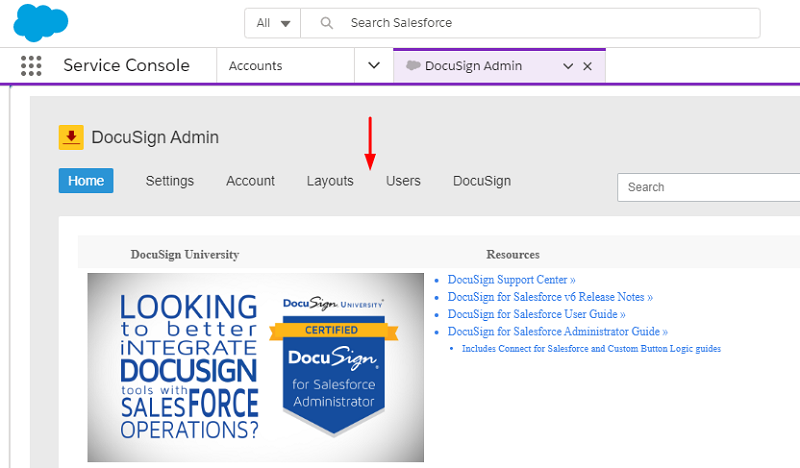Open the Users tab

pyautogui.click(x=403, y=181)
